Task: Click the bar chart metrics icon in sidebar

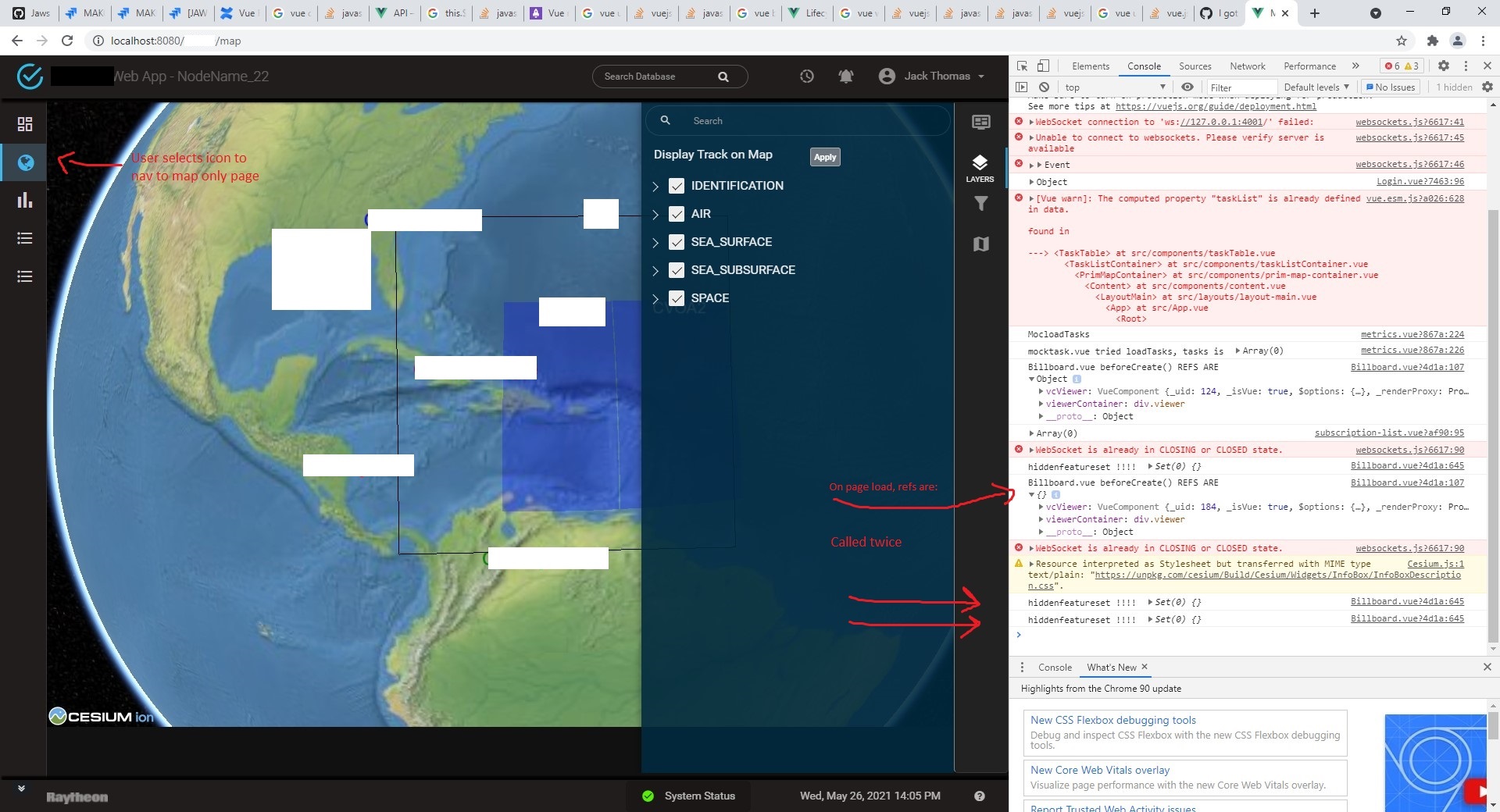Action: coord(24,201)
